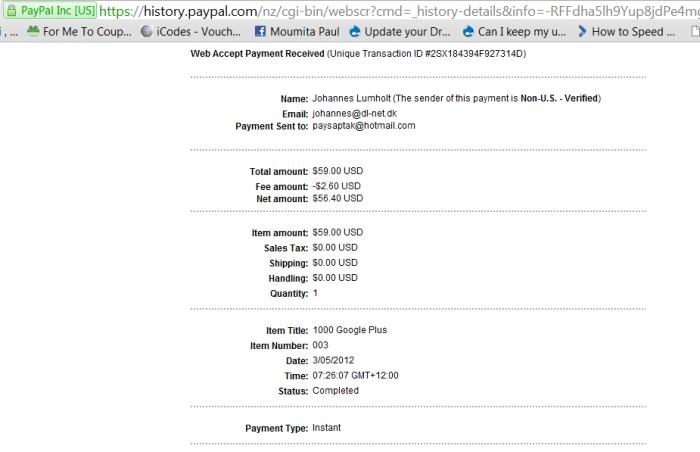Click the PayPal Inc [US] certificate label
Viewport: 700px width, 452px height.
[54, 10]
